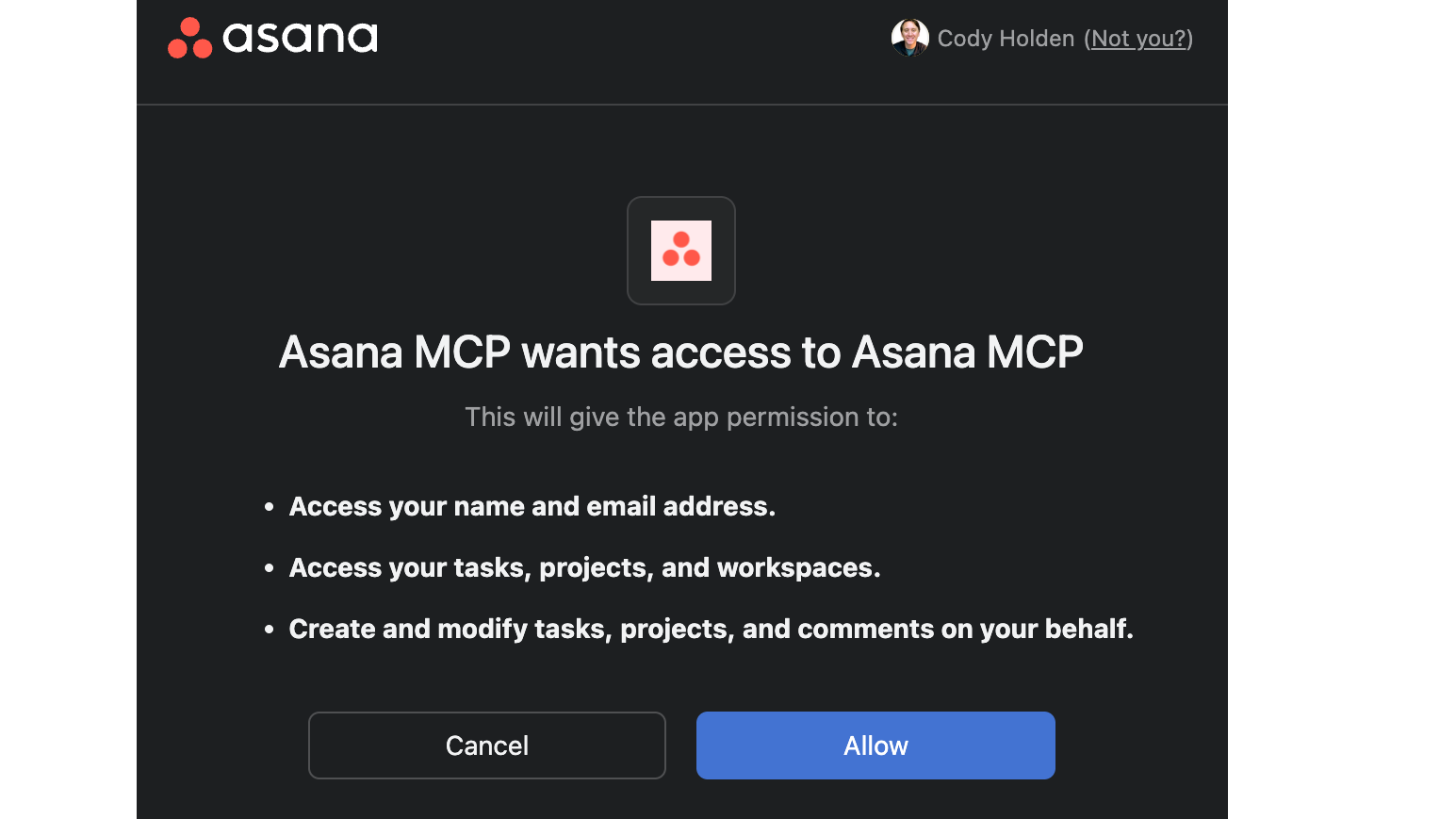1456x819 pixels.
Task: Click the blue Allow button label text
Action: pos(875,745)
